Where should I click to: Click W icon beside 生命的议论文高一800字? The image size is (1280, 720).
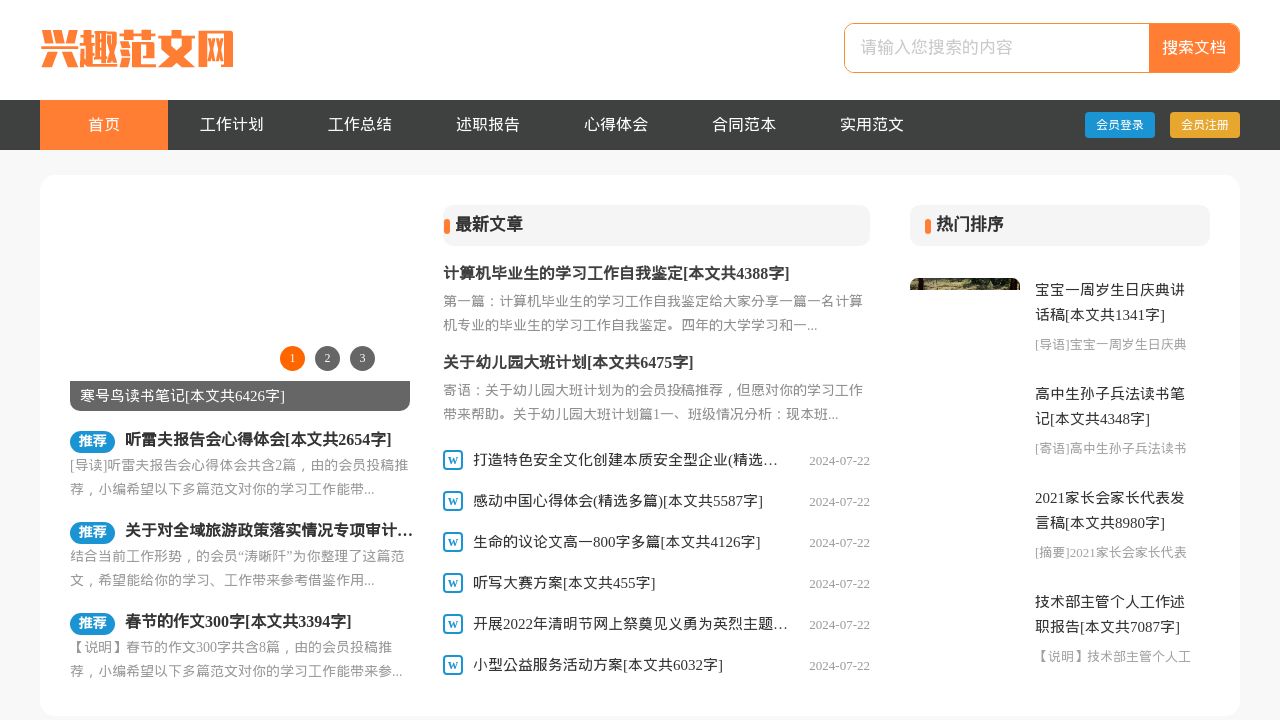pyautogui.click(x=453, y=542)
